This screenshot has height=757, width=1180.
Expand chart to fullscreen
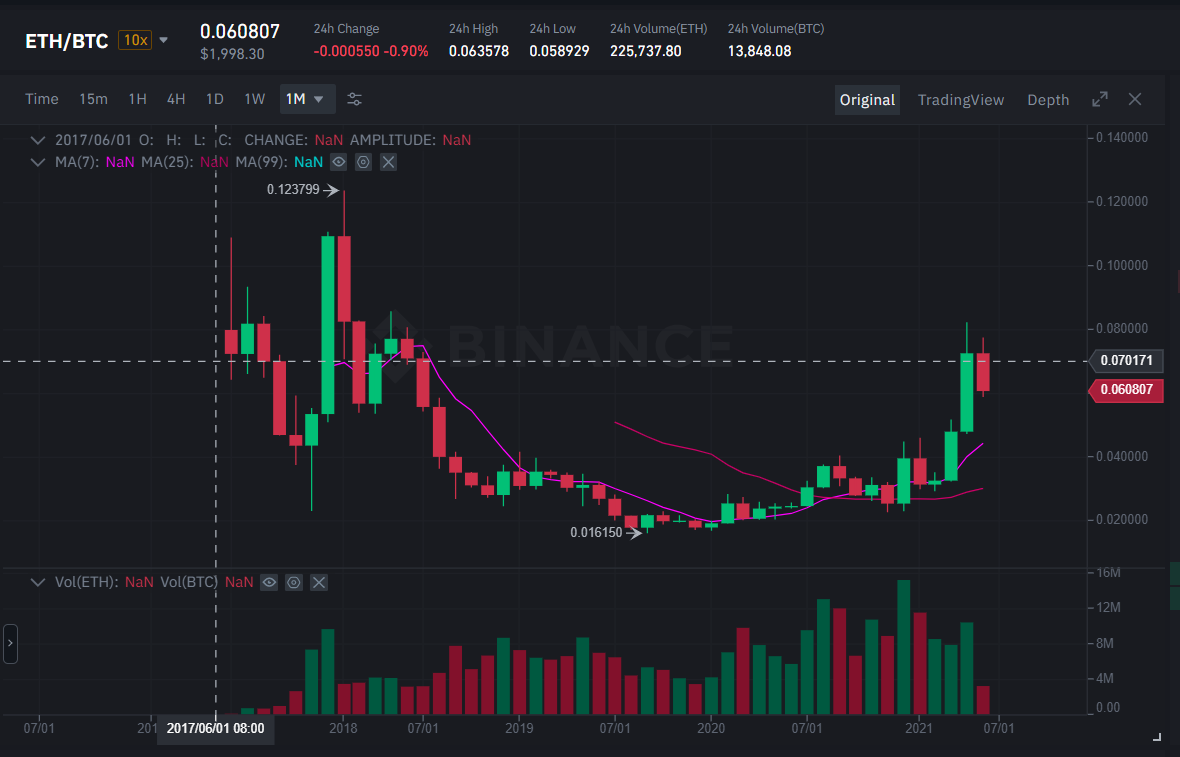coord(1100,99)
